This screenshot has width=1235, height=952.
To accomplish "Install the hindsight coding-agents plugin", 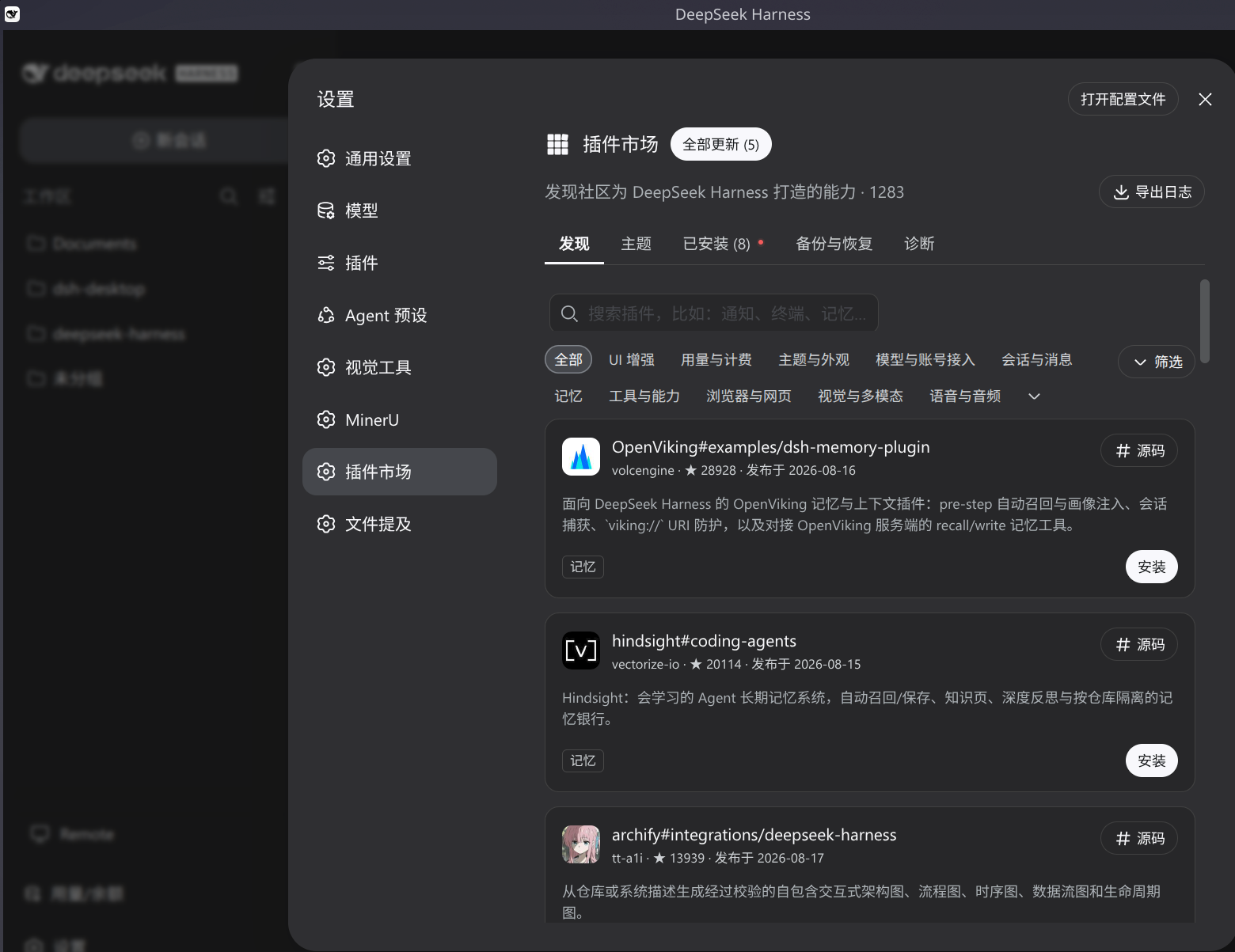I will click(1152, 760).
